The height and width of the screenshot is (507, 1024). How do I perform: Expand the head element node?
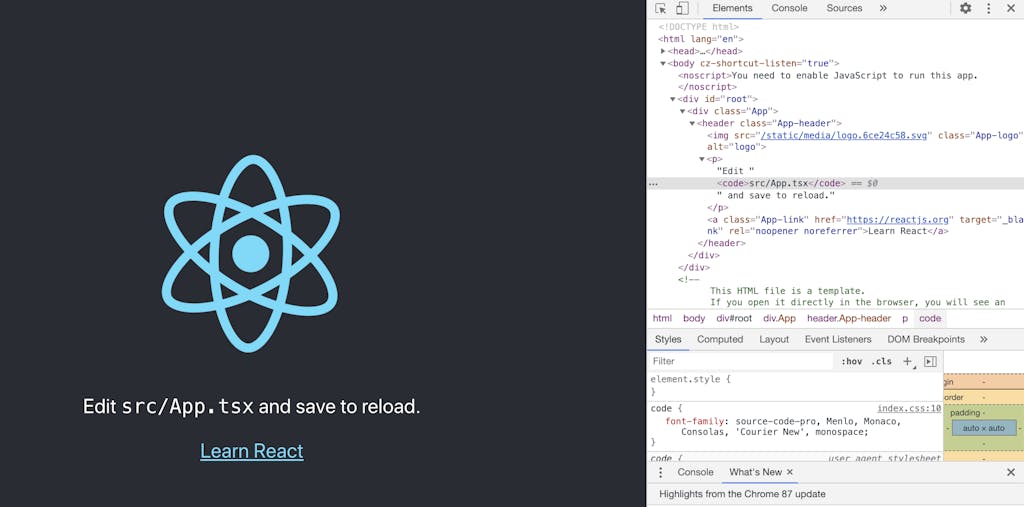click(x=663, y=51)
